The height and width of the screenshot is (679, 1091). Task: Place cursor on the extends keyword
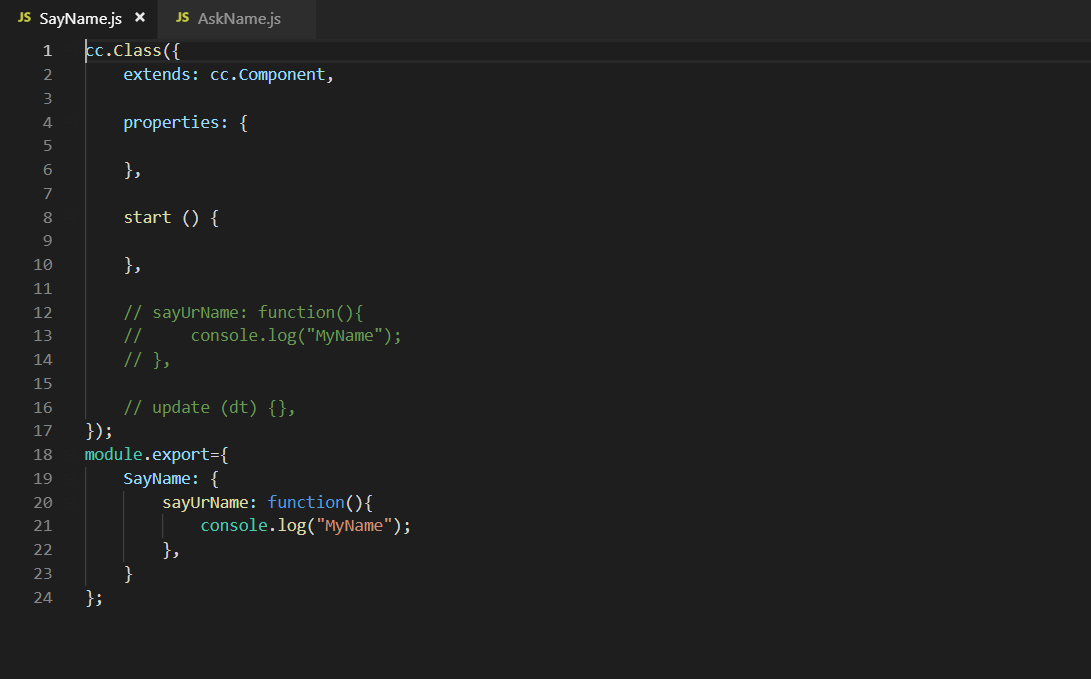tap(157, 75)
